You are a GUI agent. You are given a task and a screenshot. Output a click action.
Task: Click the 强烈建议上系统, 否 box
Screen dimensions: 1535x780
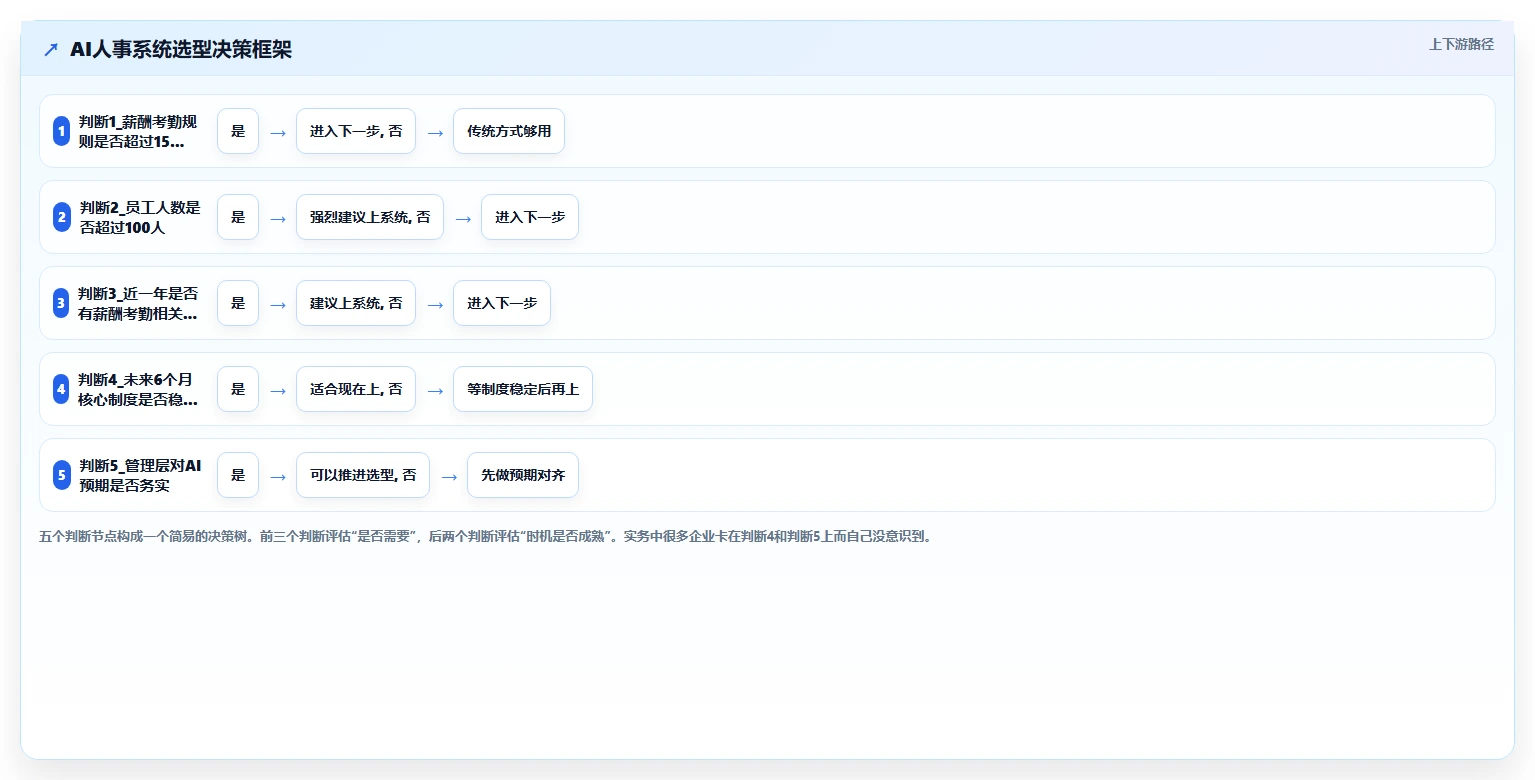pyautogui.click(x=370, y=217)
